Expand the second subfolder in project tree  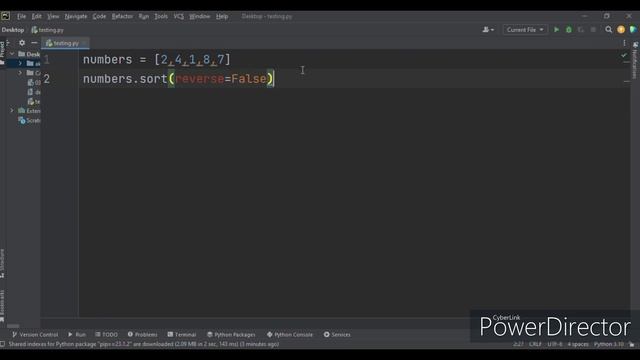(20, 73)
